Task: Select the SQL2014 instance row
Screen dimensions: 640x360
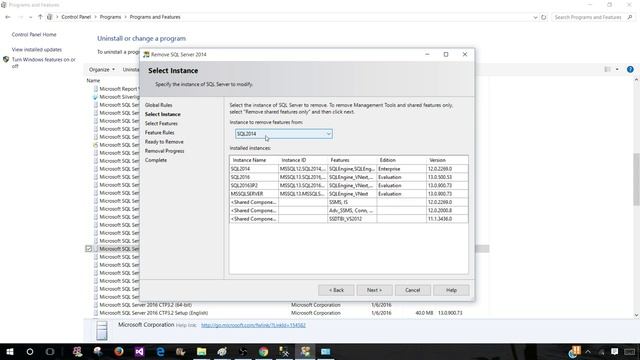Action: pos(349,169)
